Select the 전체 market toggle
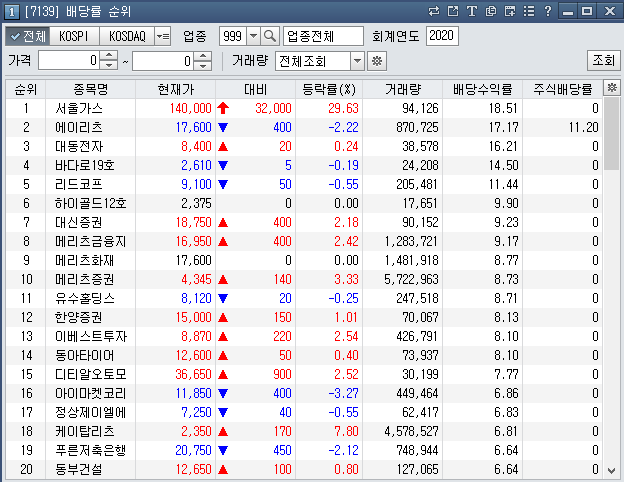624x482 pixels. click(27, 36)
